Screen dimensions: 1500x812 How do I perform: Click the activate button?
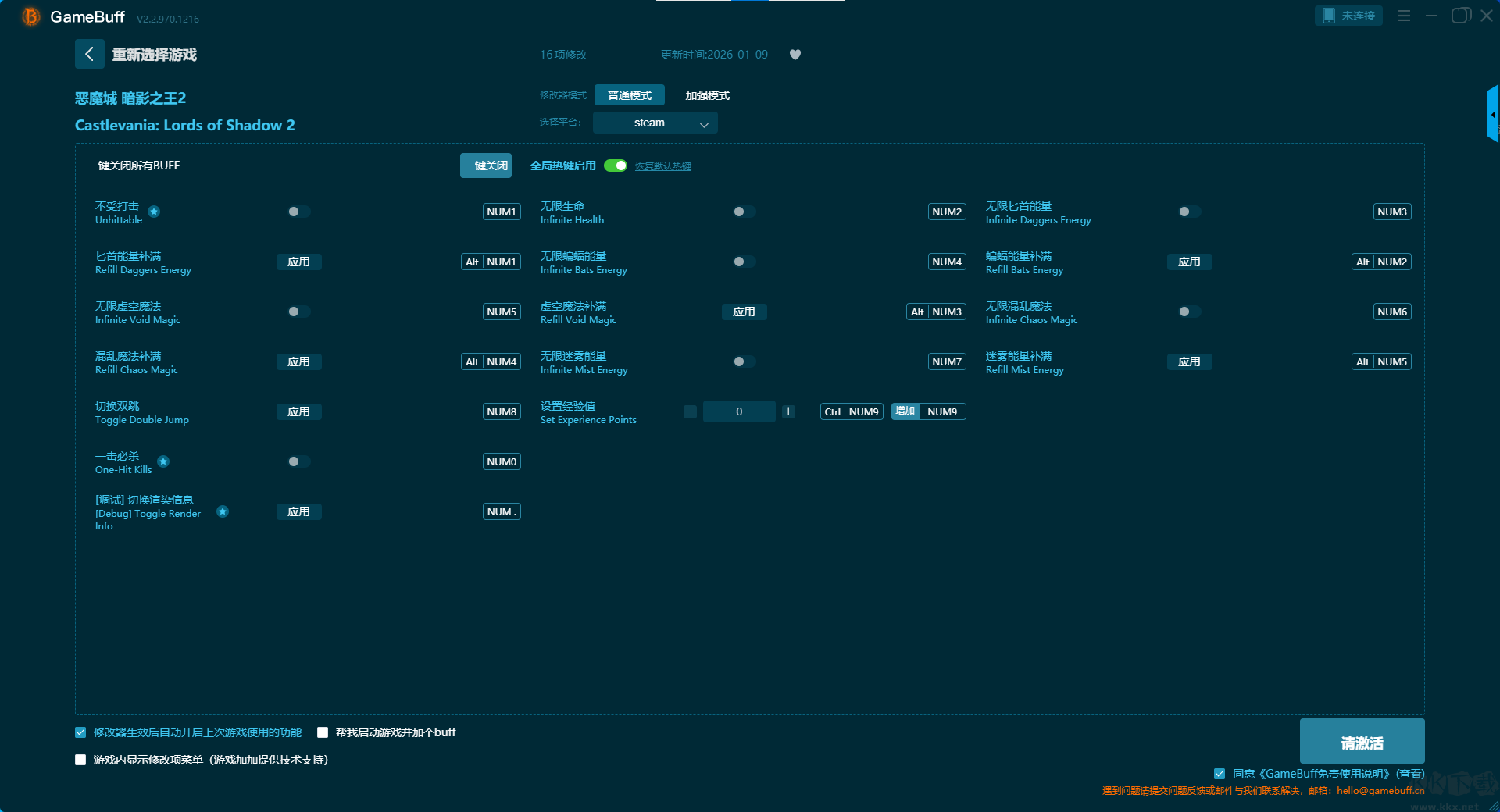[x=1362, y=741]
